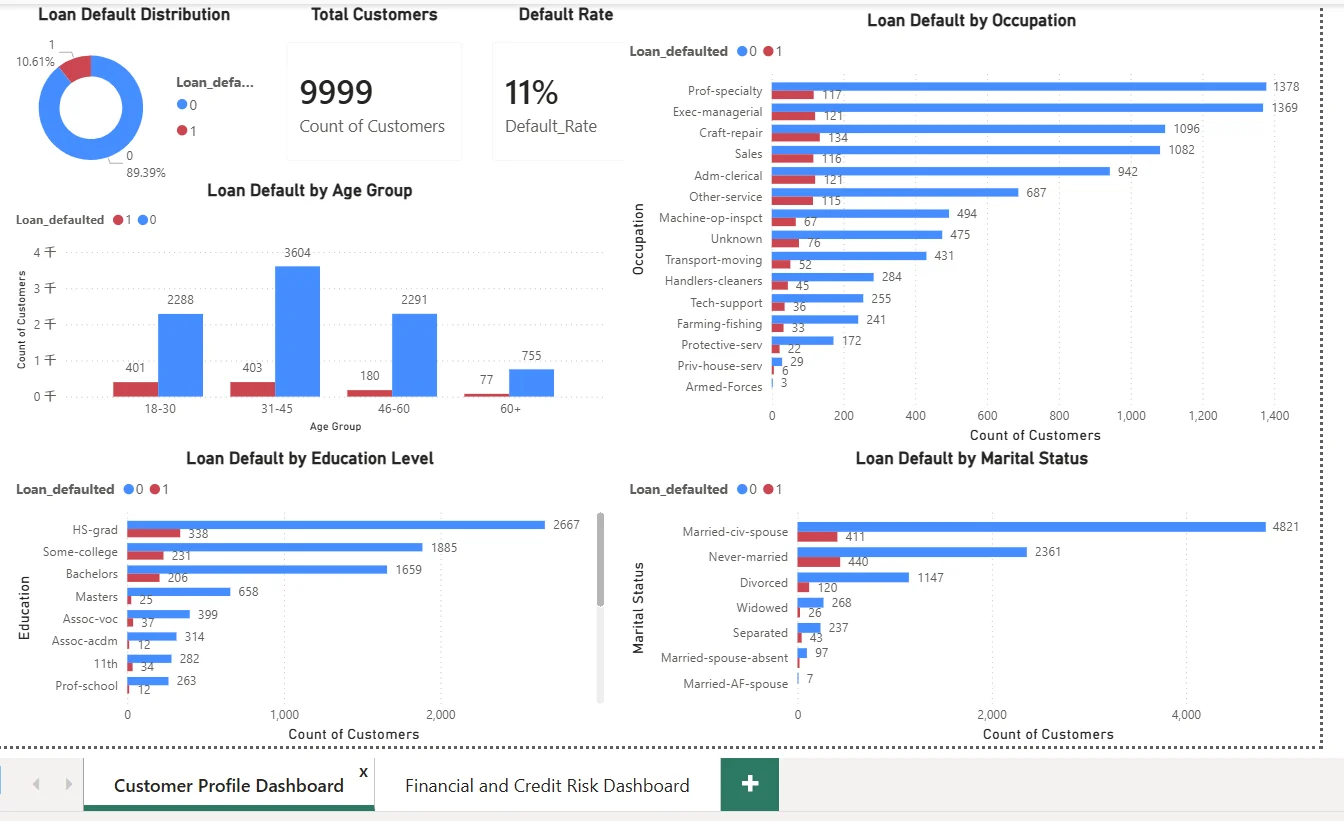Click the Craft-repair occupation label
This screenshot has width=1344, height=821.
pos(730,133)
